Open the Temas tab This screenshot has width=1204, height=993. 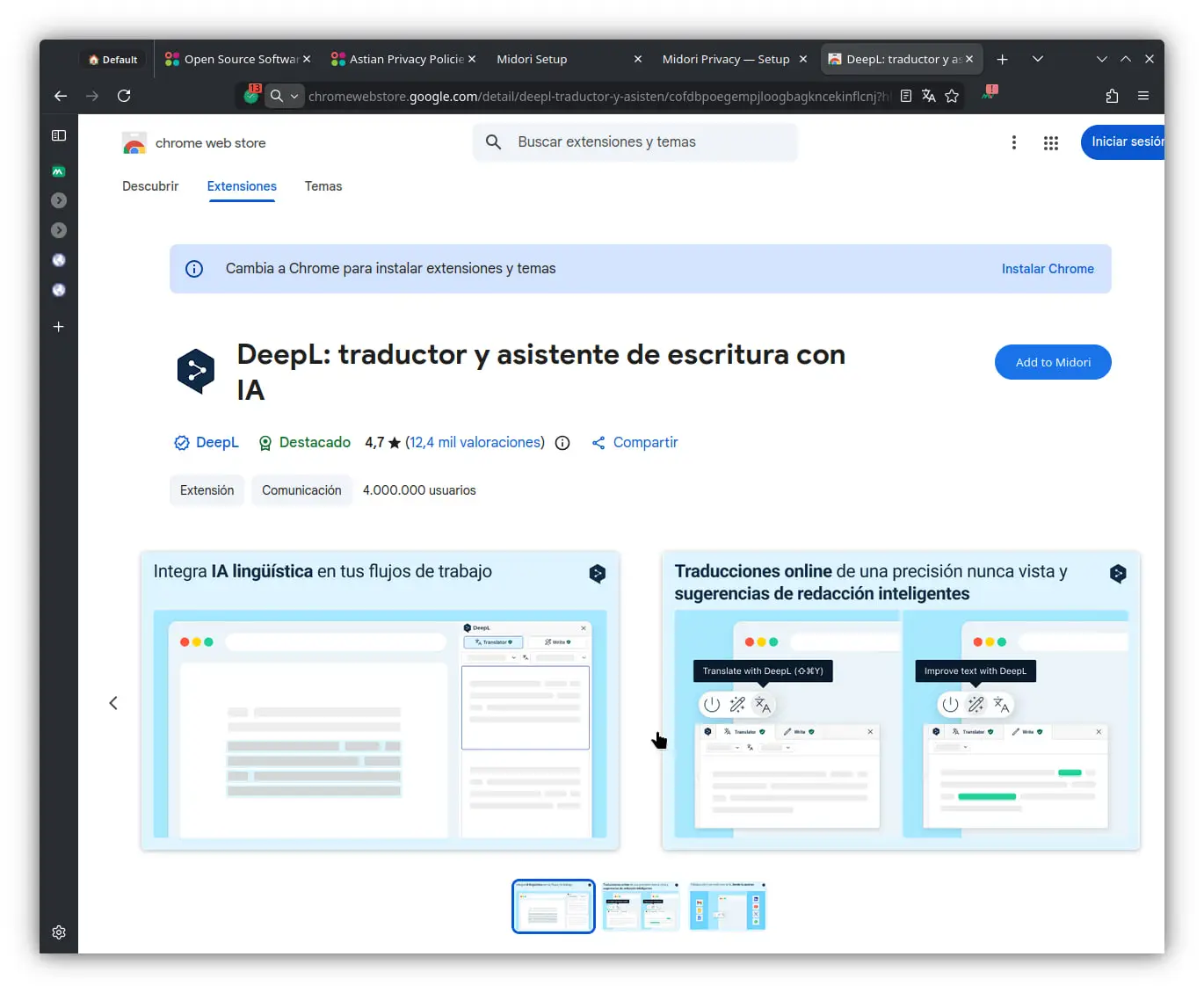tap(323, 186)
